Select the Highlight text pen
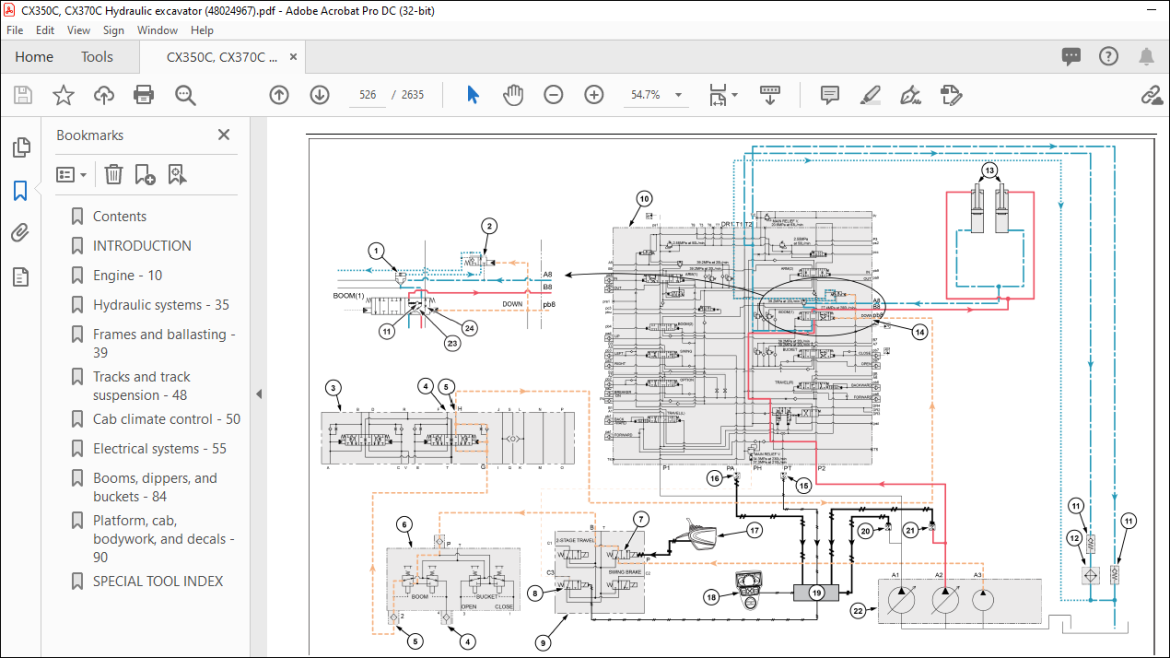1170x658 pixels. tap(870, 95)
